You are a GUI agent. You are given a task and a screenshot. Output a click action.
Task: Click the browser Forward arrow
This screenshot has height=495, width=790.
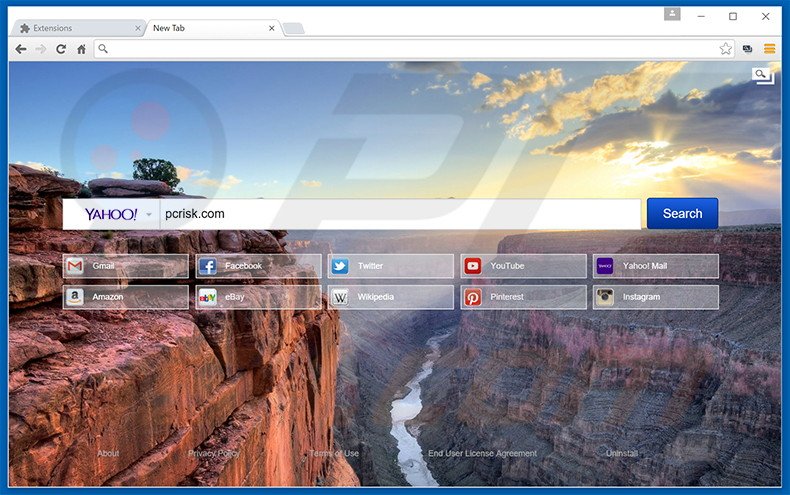tap(40, 49)
